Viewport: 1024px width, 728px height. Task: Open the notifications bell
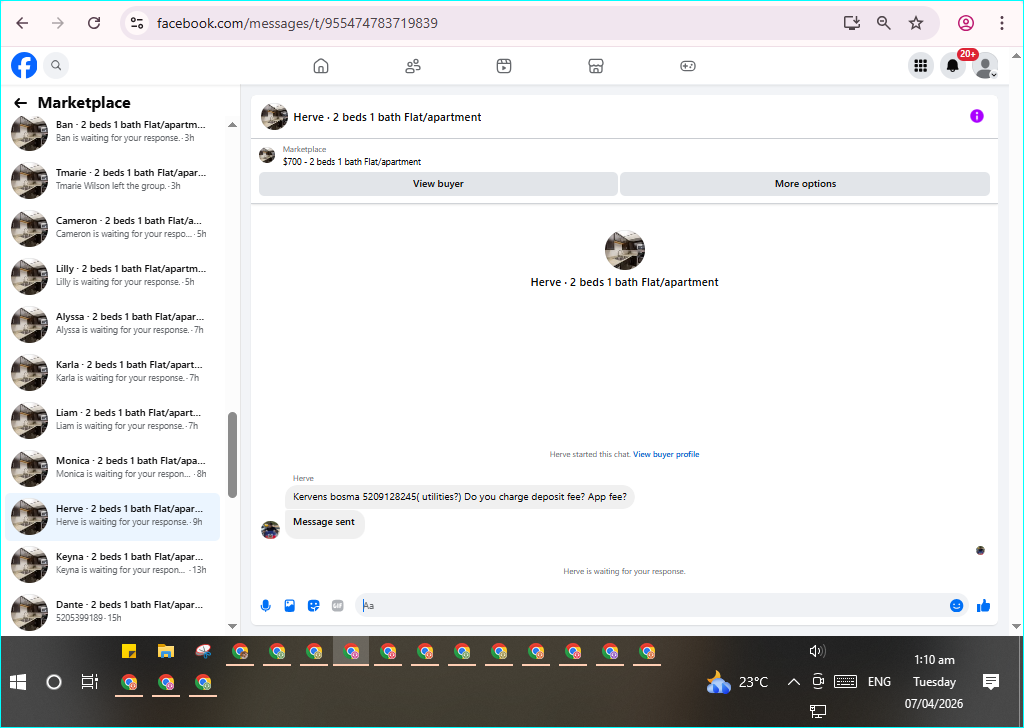coord(953,65)
